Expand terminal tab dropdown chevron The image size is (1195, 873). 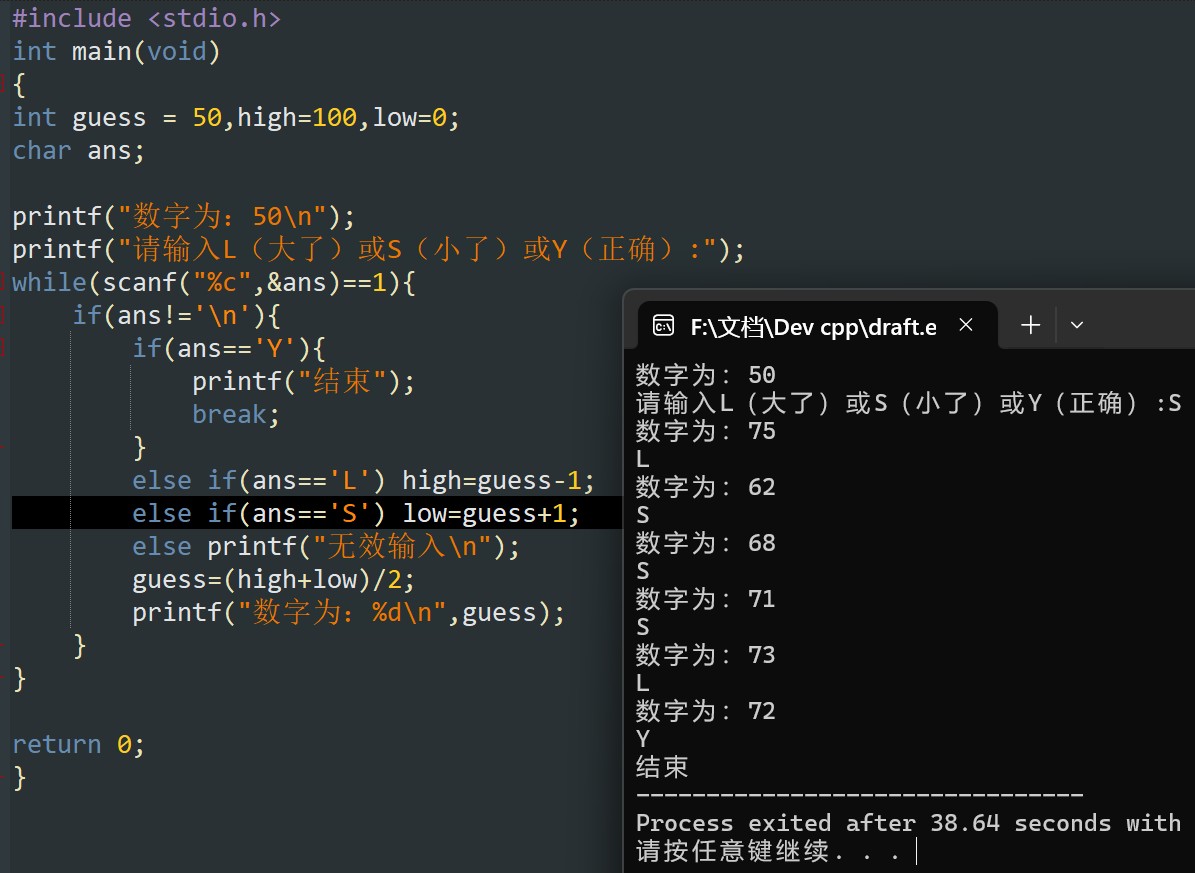(x=1077, y=326)
